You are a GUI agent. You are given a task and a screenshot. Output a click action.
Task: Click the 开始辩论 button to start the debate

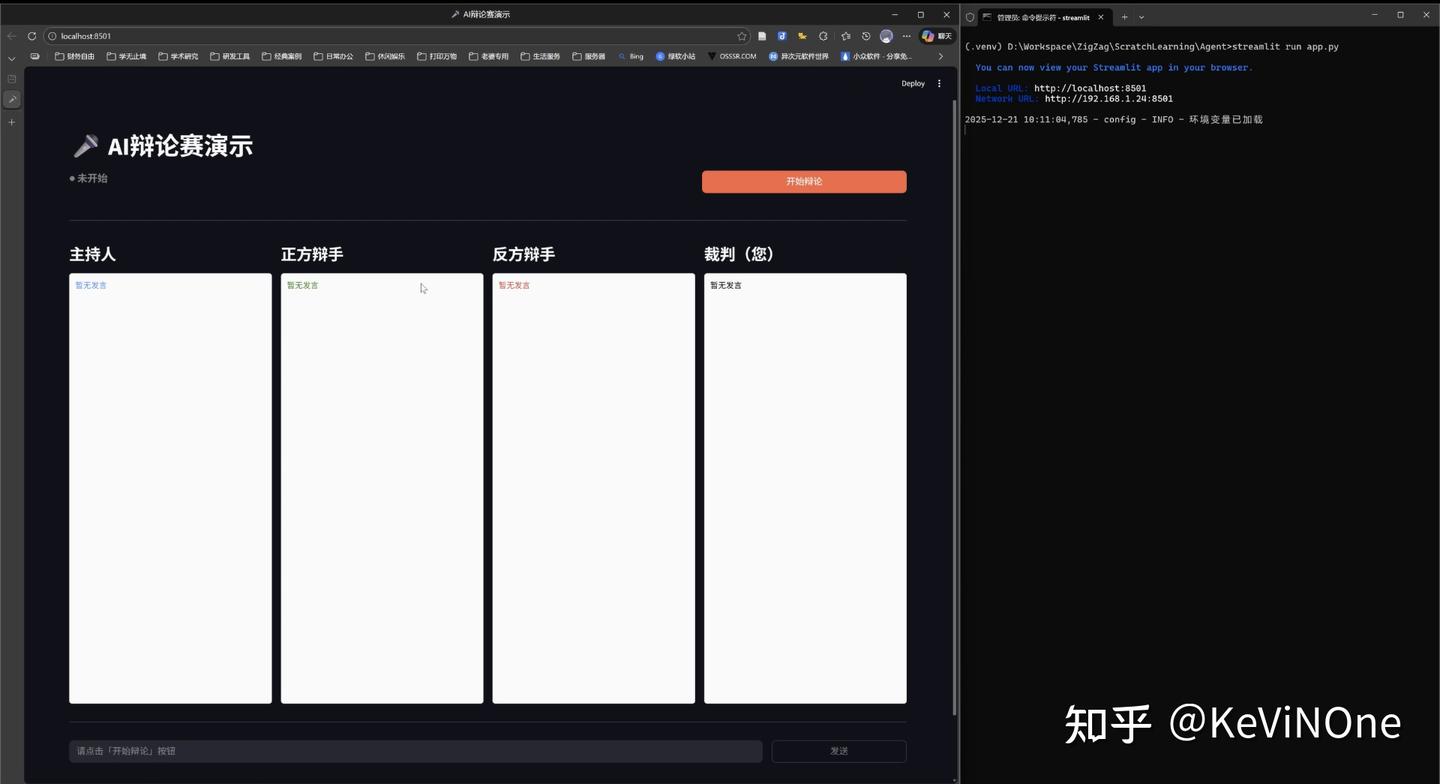coord(804,181)
